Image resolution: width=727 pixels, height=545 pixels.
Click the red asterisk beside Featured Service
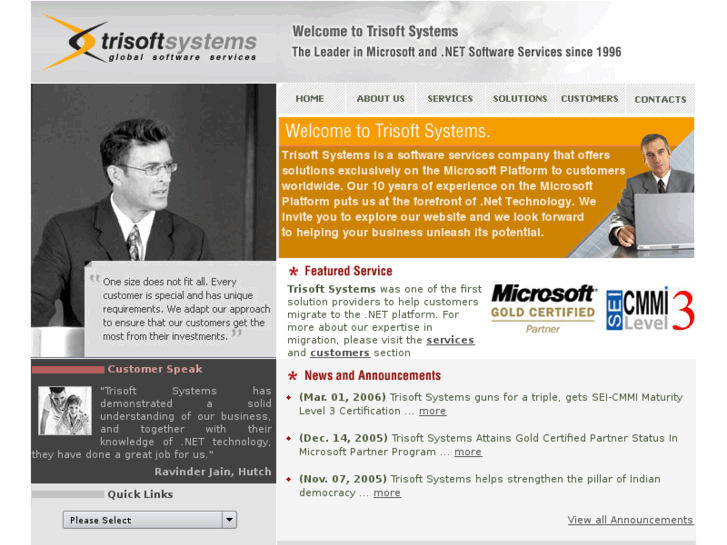pyautogui.click(x=293, y=271)
